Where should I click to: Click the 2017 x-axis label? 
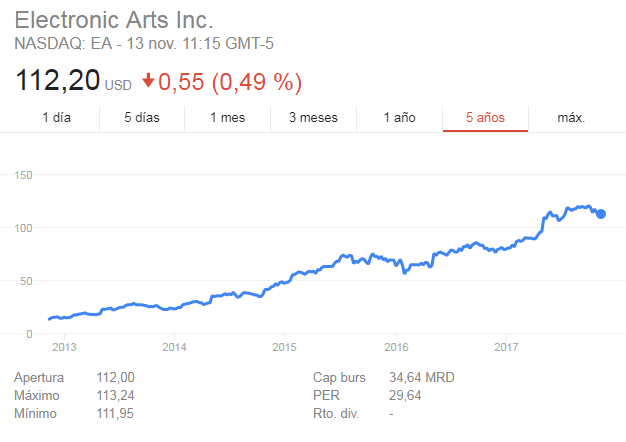(506, 347)
